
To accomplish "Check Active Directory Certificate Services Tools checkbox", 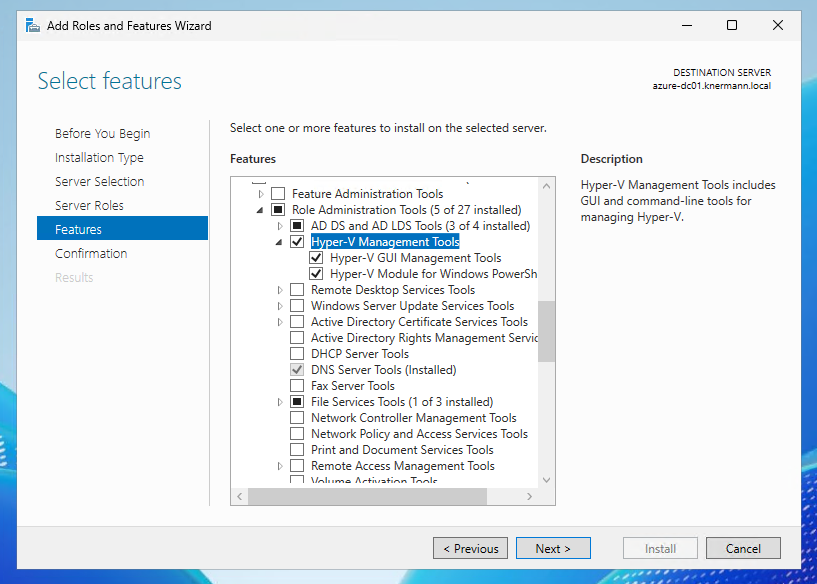I will point(297,322).
